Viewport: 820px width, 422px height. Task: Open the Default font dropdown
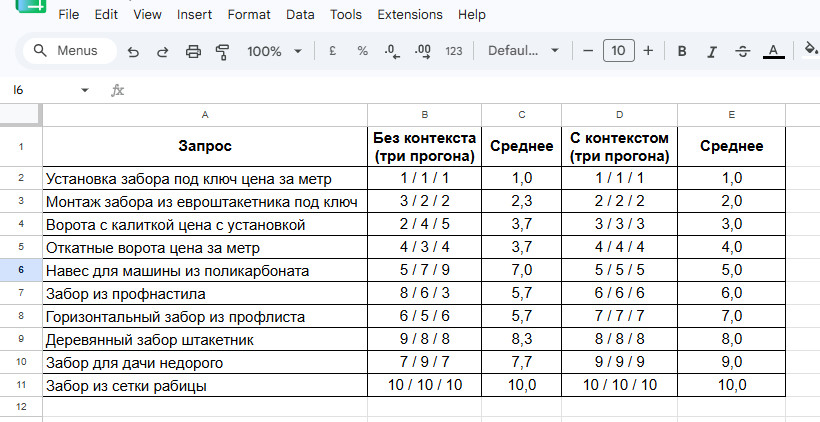523,51
